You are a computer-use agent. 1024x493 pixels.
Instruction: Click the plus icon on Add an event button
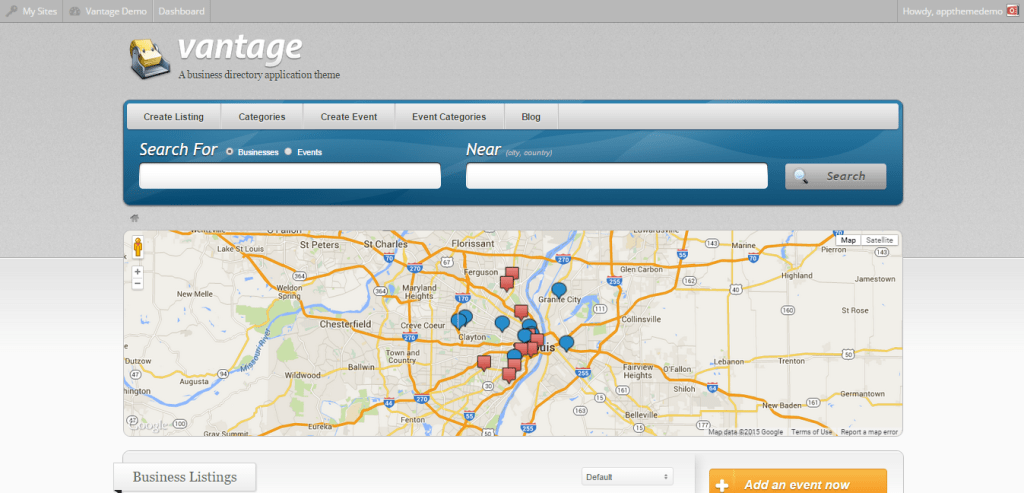coord(722,486)
